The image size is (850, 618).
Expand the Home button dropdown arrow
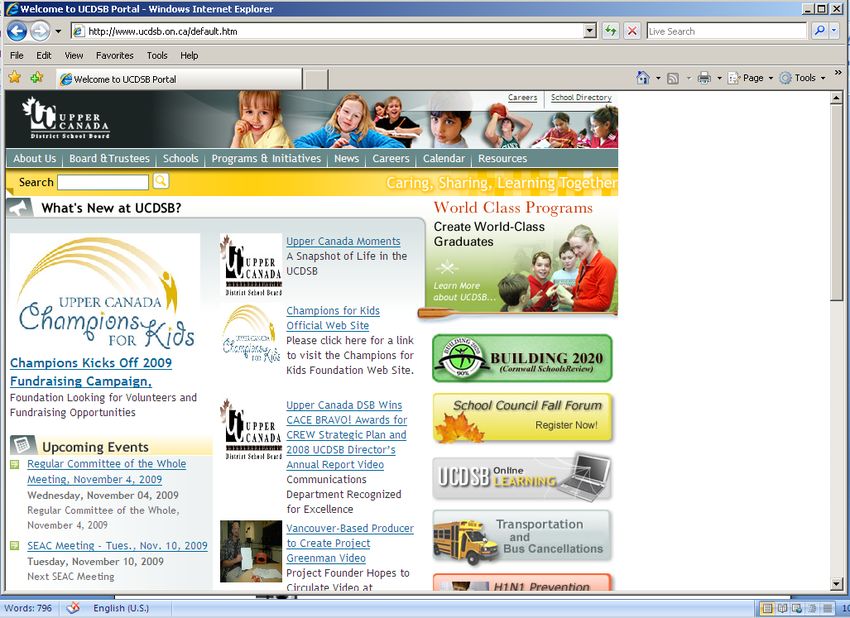658,79
